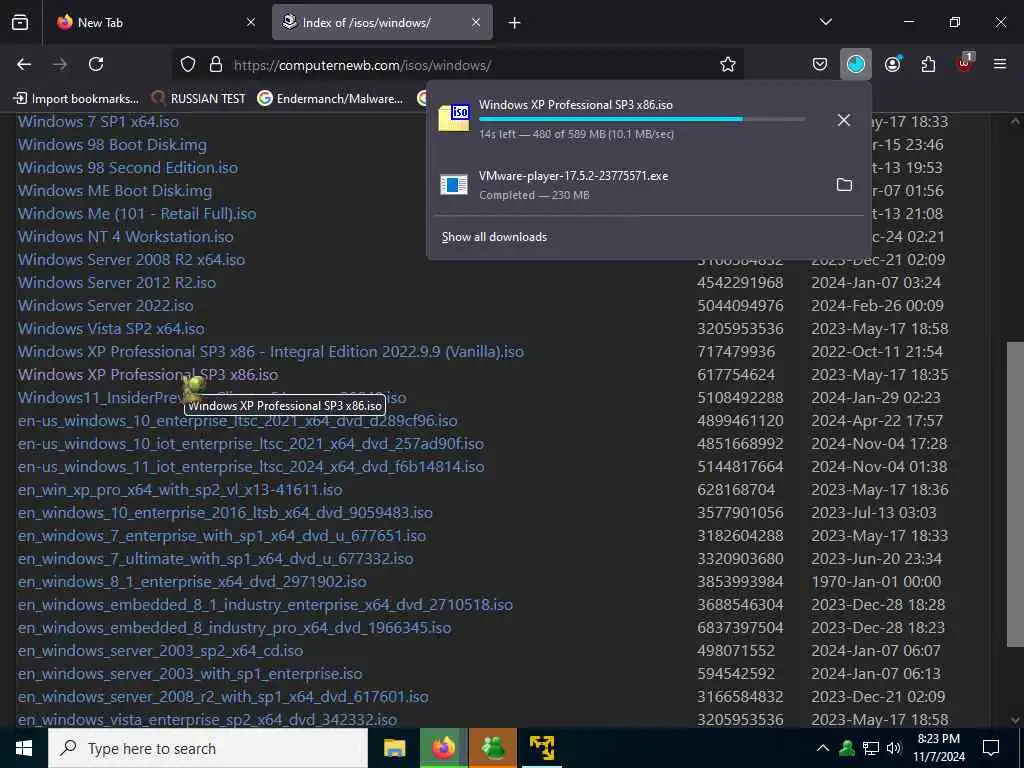Click green person tray icon
This screenshot has height=768, width=1024.
tap(847, 748)
